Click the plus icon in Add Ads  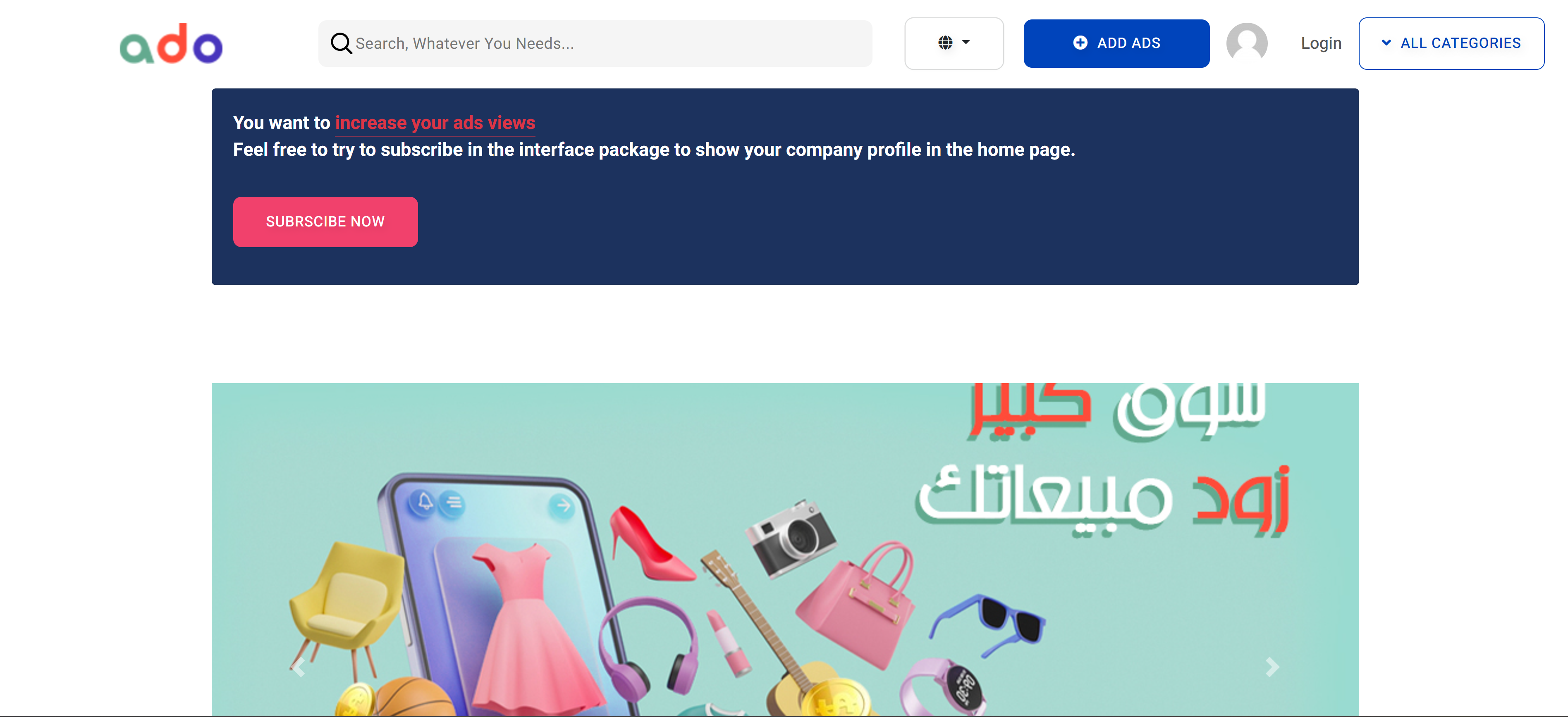tap(1080, 43)
